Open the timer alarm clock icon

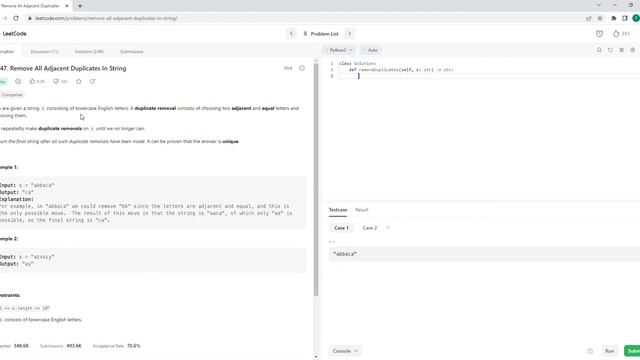coord(599,34)
